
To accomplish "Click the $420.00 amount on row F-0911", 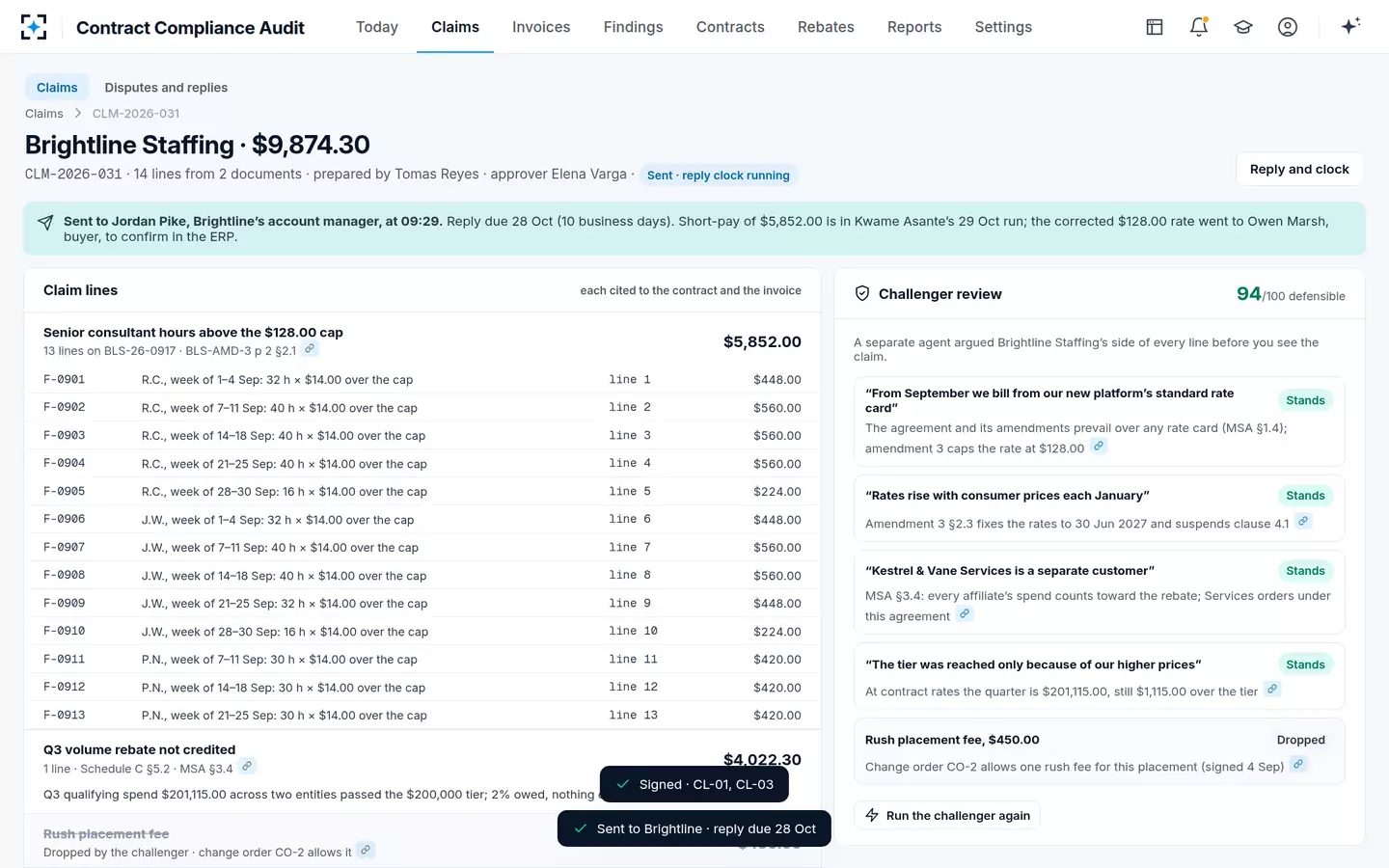I will (x=777, y=660).
